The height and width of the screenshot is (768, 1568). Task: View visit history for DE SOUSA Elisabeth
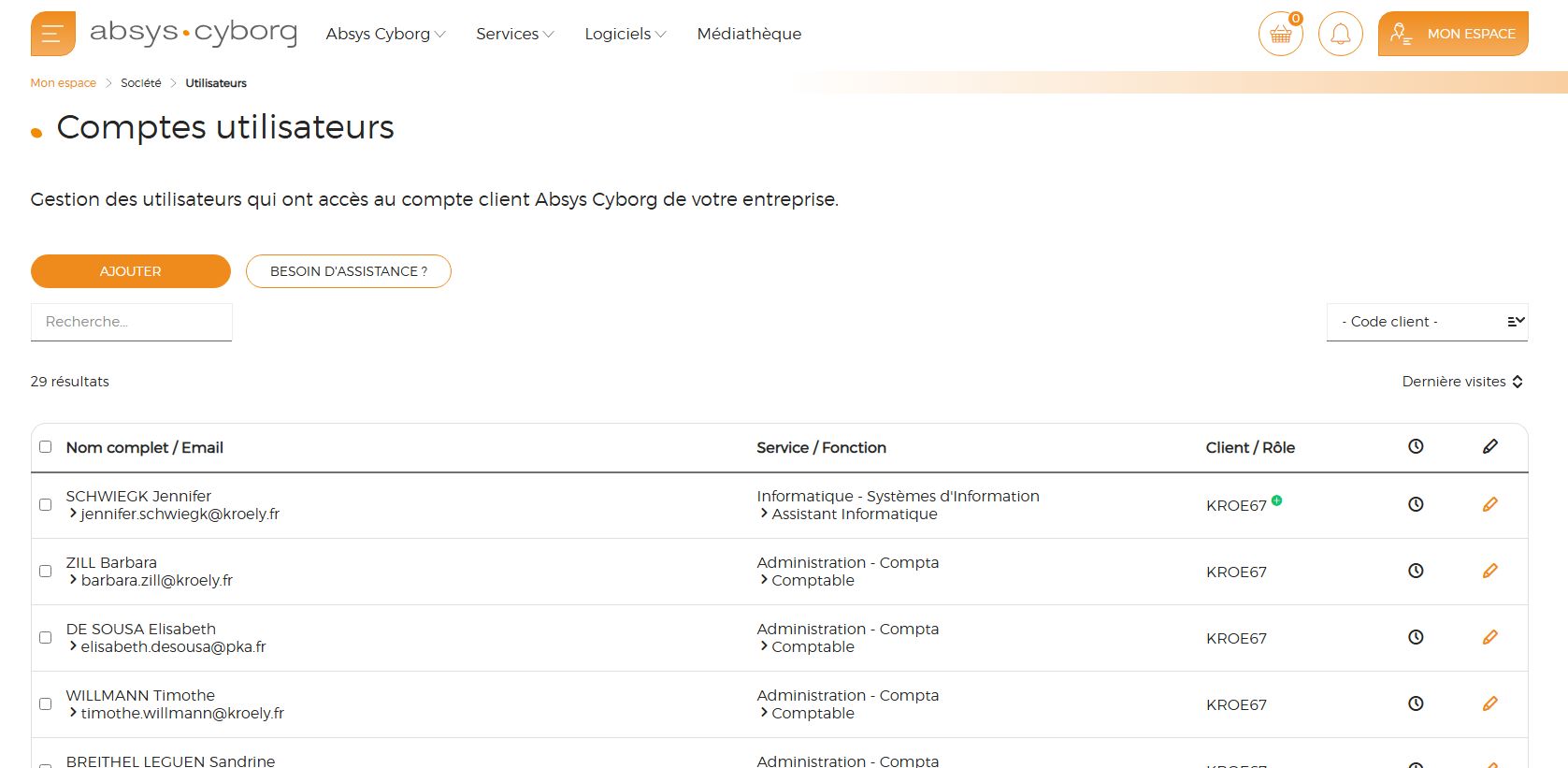(x=1416, y=637)
